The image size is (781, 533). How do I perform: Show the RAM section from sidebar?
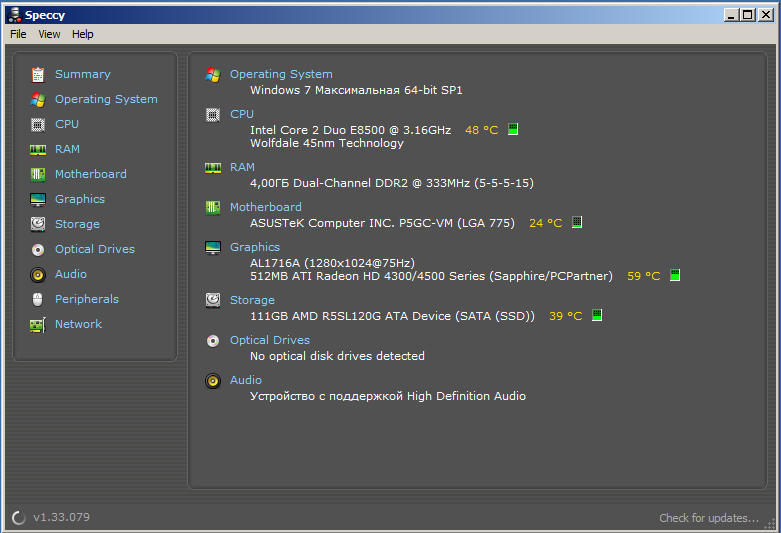tap(67, 149)
